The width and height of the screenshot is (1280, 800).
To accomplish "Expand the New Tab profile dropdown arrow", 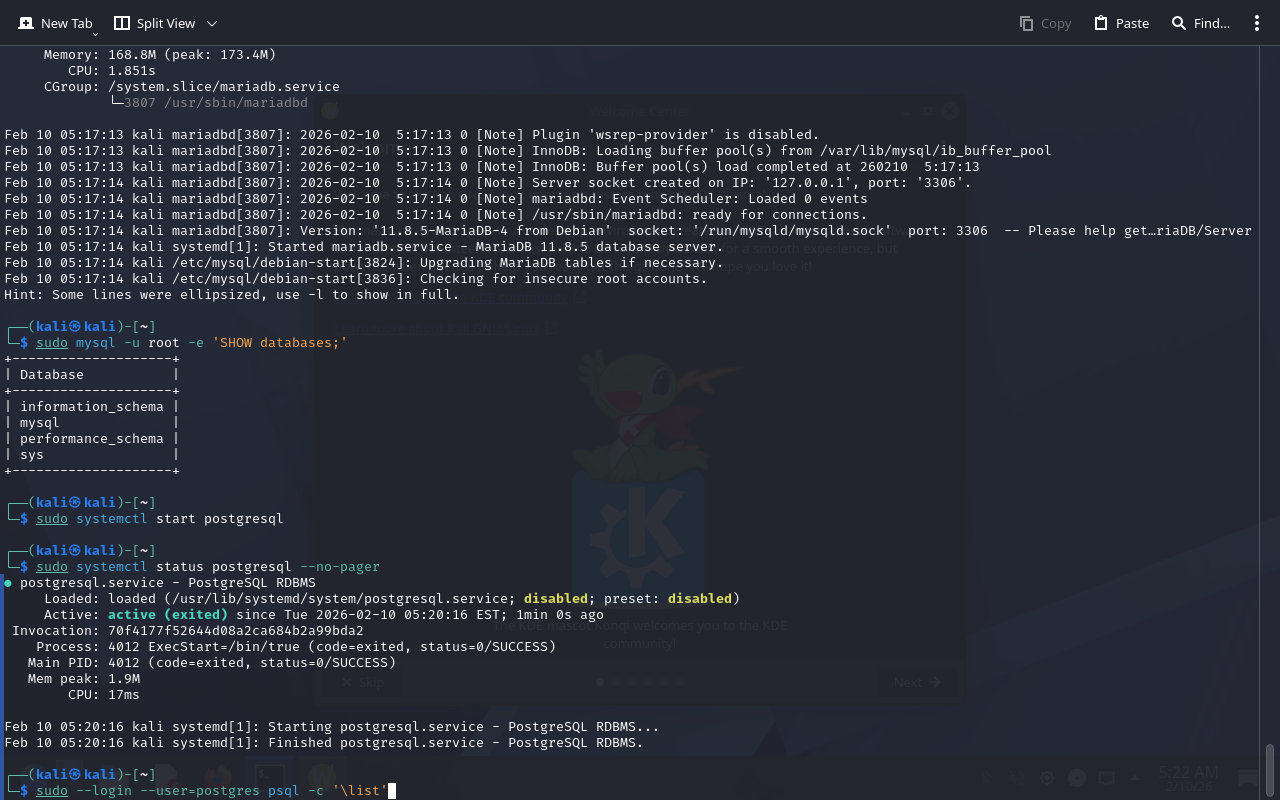I will [95, 35].
